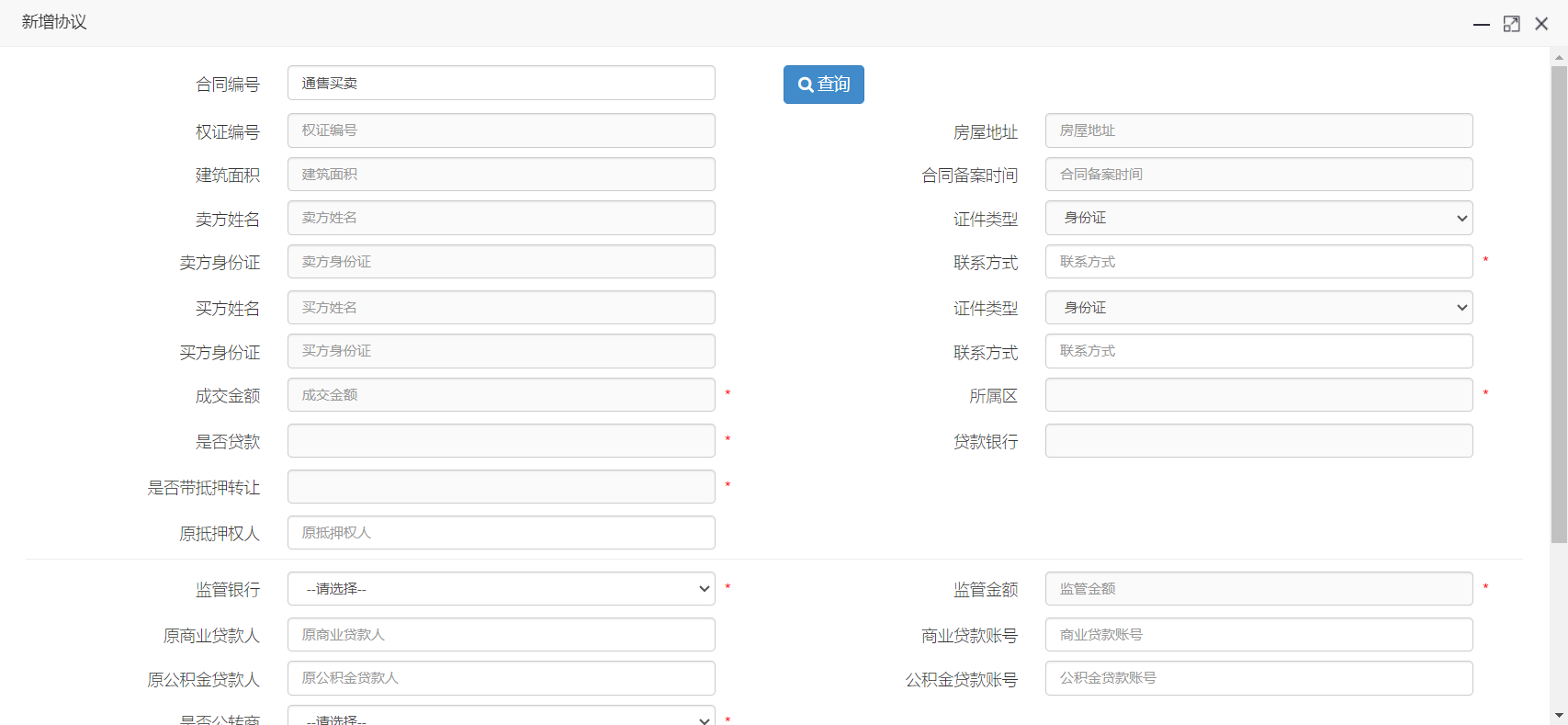Click the 权证编号 field
This screenshot has width=1568, height=725.
502,130
